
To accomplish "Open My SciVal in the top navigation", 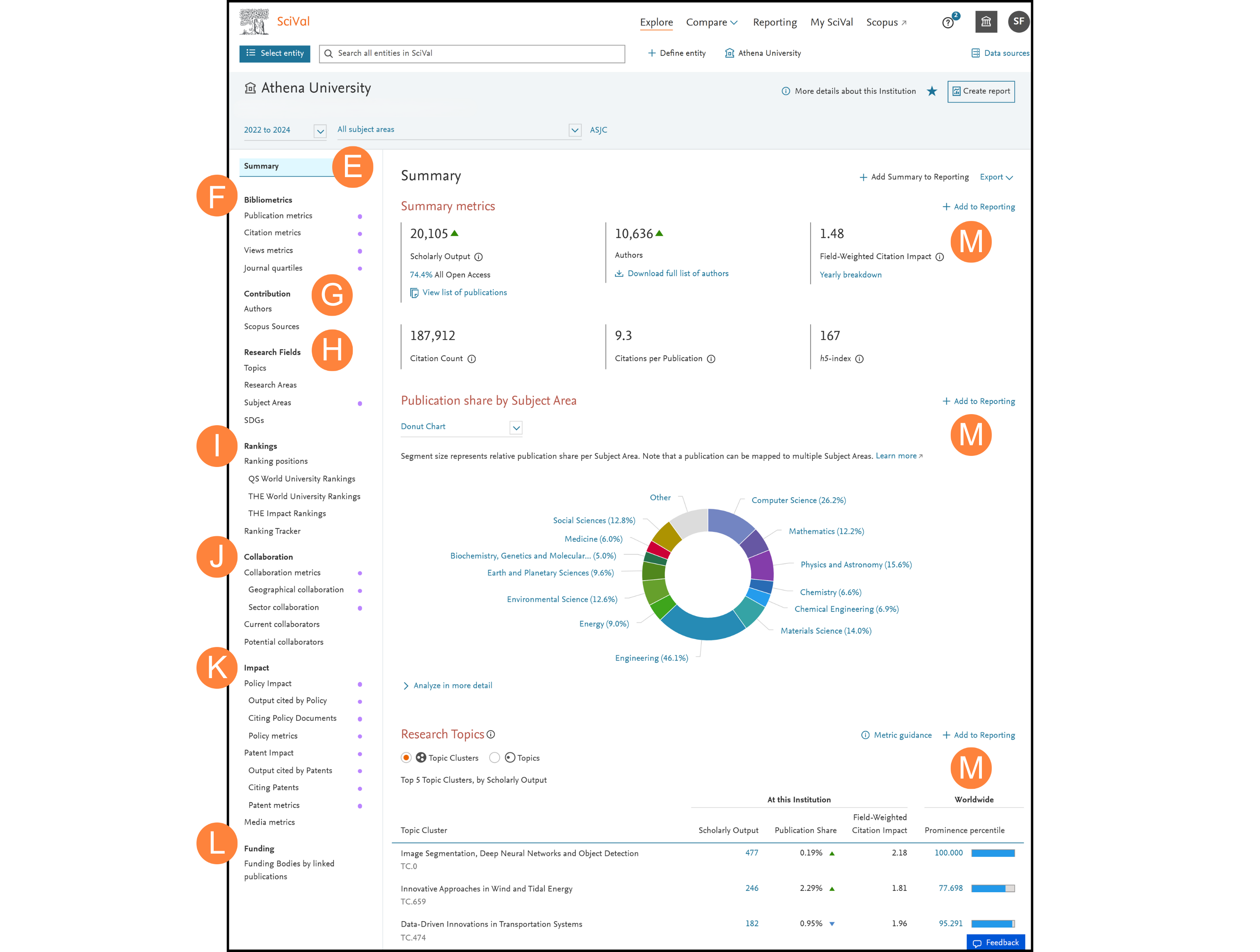I will tap(832, 22).
